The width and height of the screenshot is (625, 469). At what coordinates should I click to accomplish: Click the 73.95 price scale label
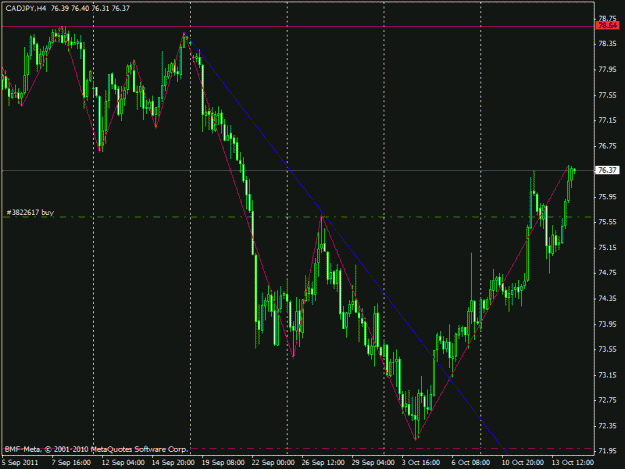click(607, 324)
